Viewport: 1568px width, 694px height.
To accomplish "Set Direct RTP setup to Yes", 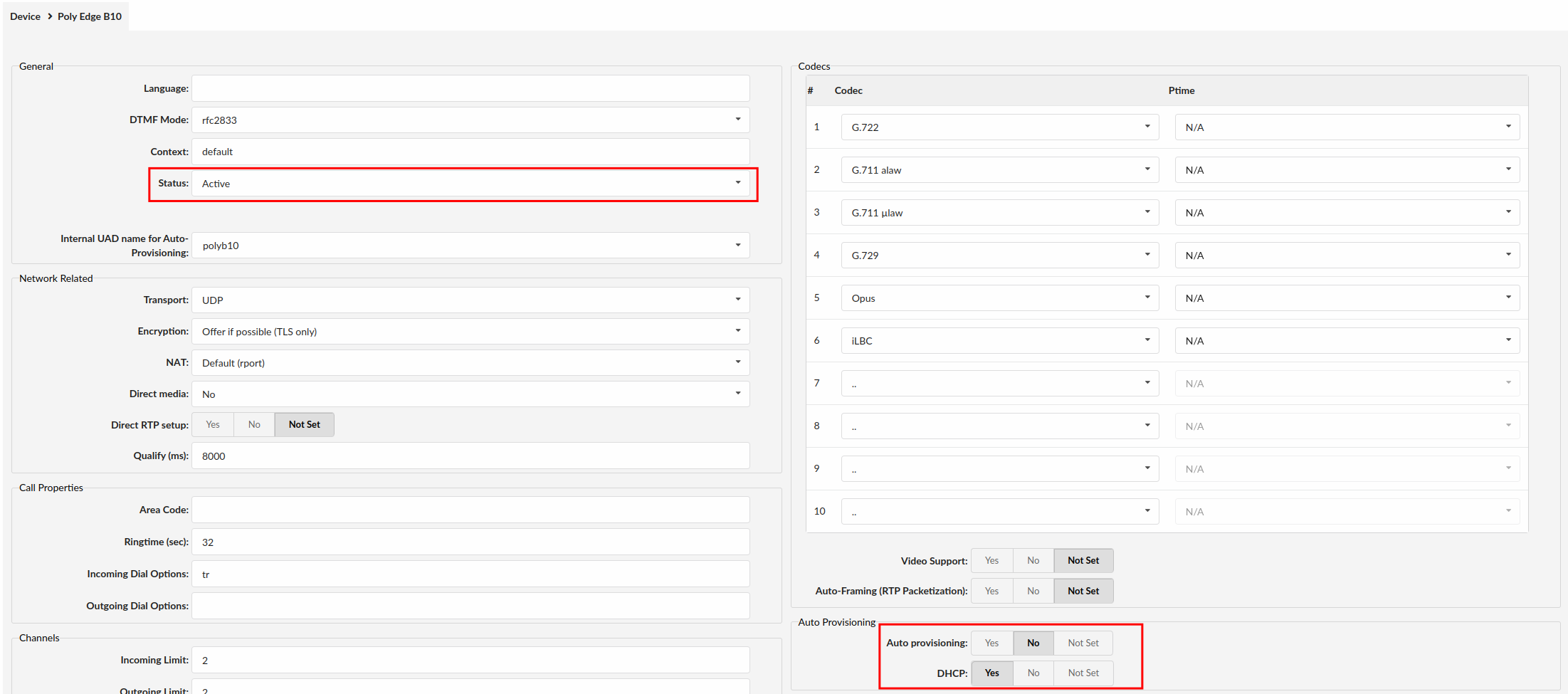I will (x=213, y=425).
